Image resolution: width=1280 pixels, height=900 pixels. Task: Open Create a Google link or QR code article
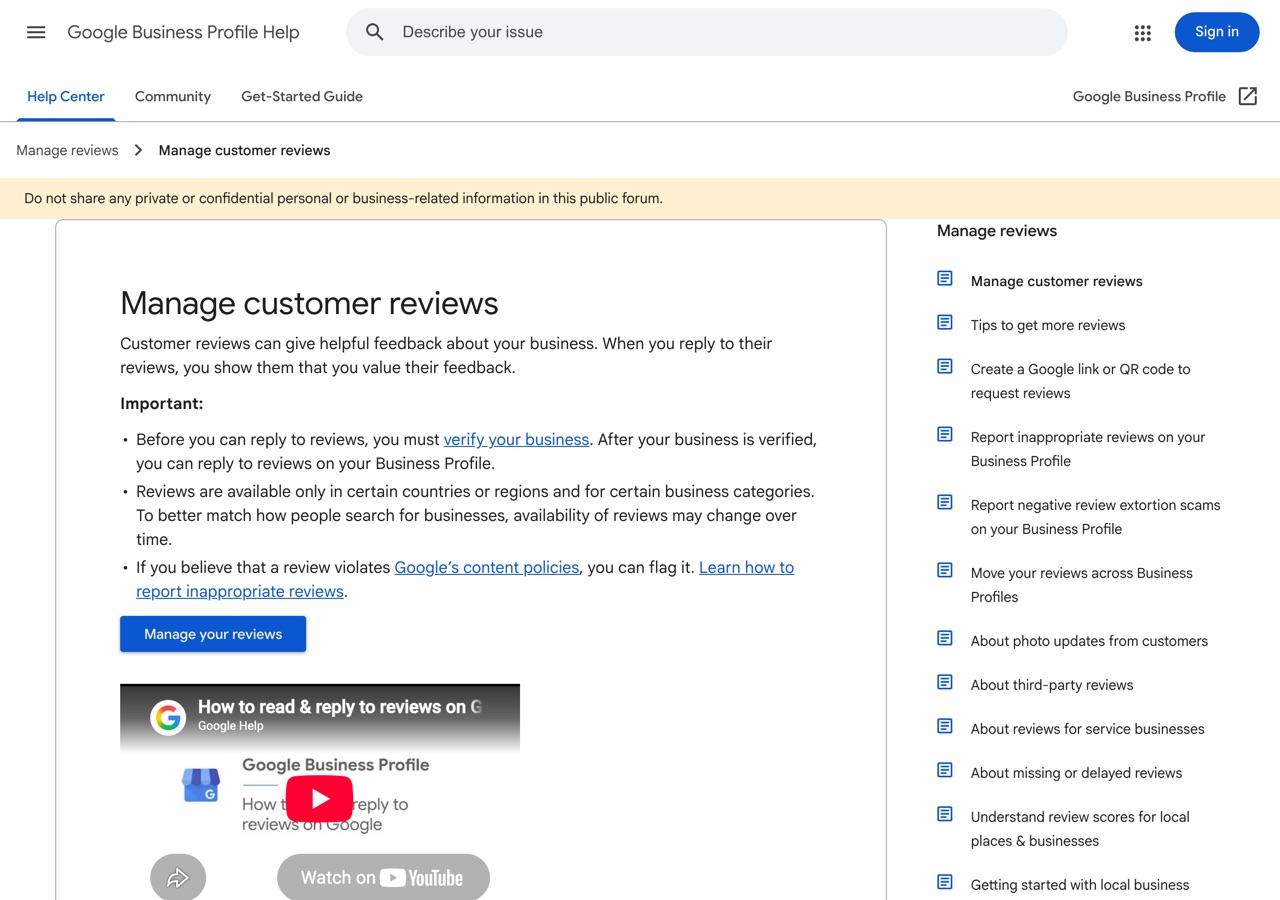(1081, 381)
